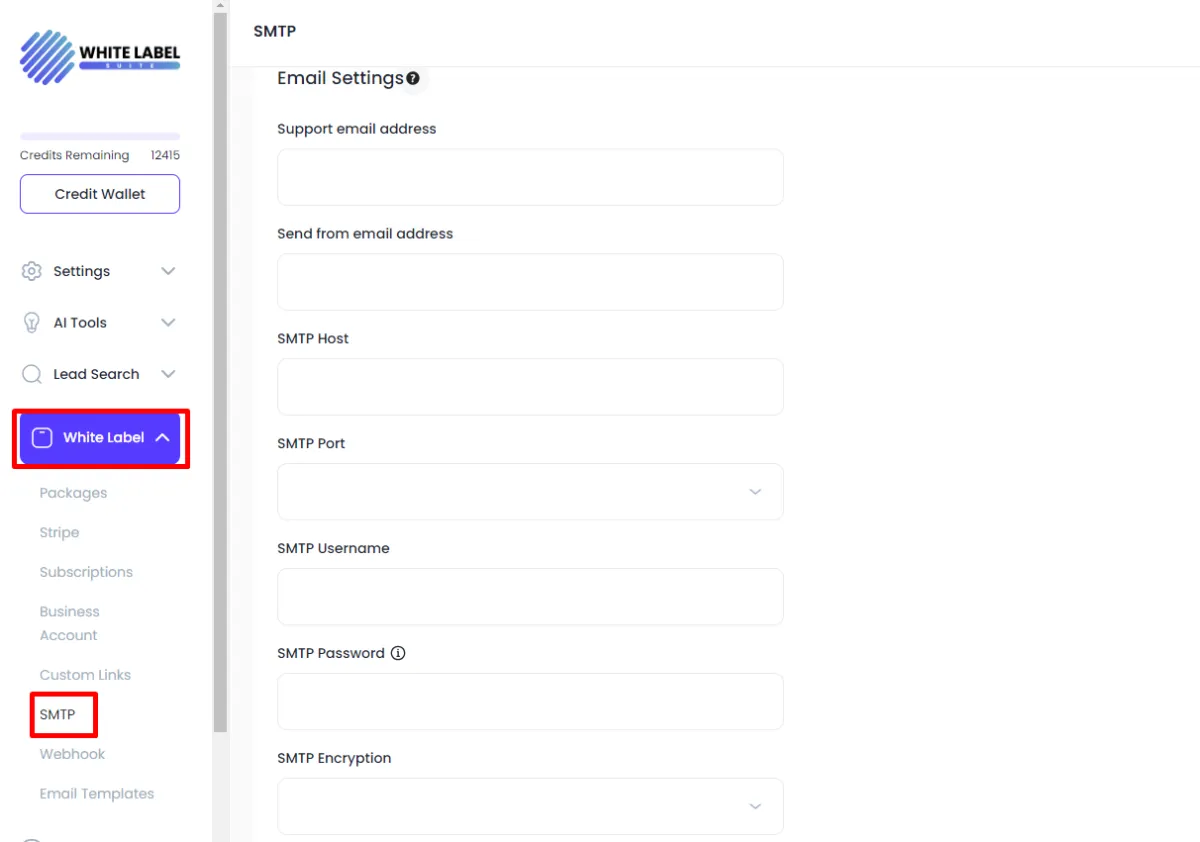Expand the AI Tools chevron
The image size is (1200, 842).
[x=168, y=322]
